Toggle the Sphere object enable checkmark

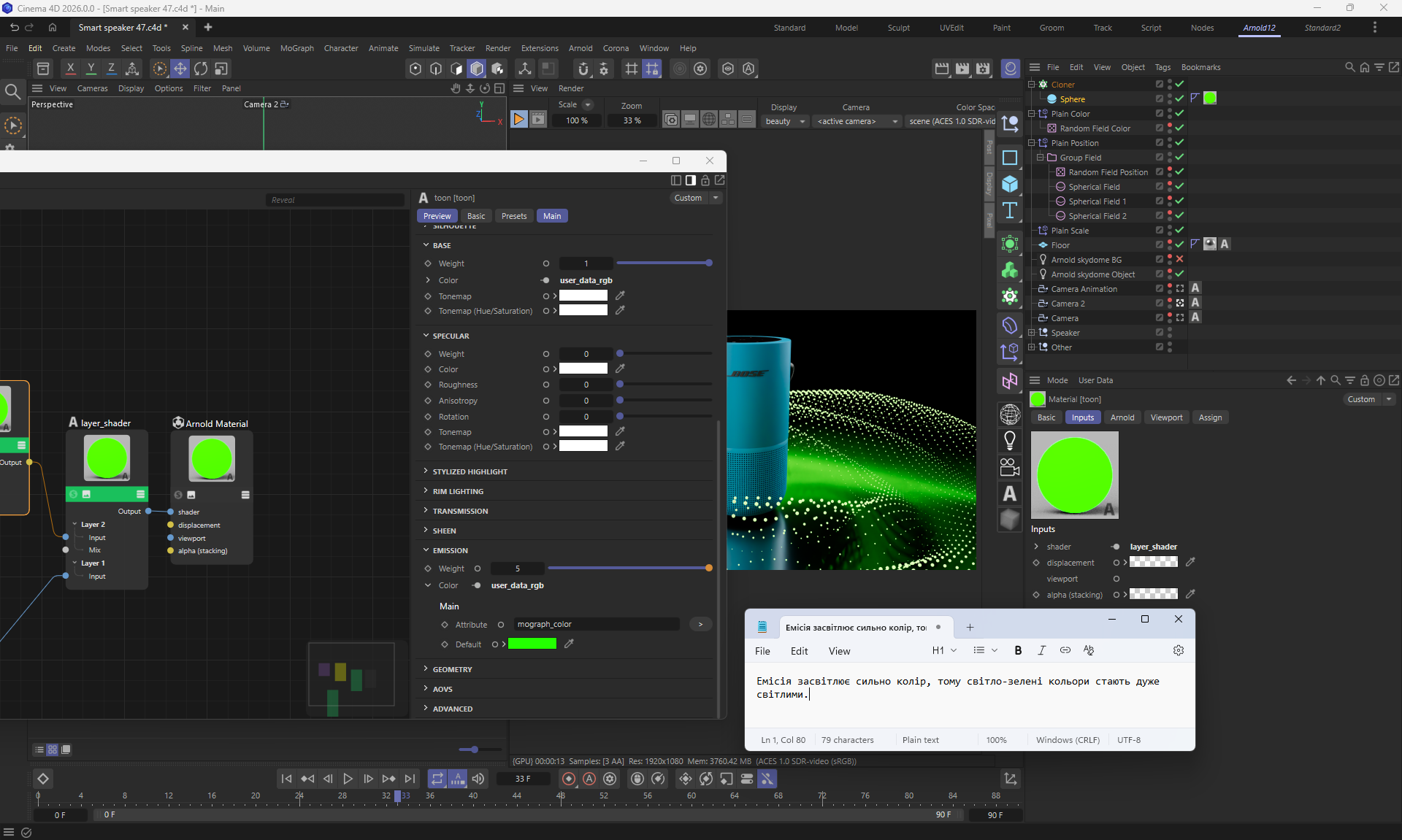1179,99
